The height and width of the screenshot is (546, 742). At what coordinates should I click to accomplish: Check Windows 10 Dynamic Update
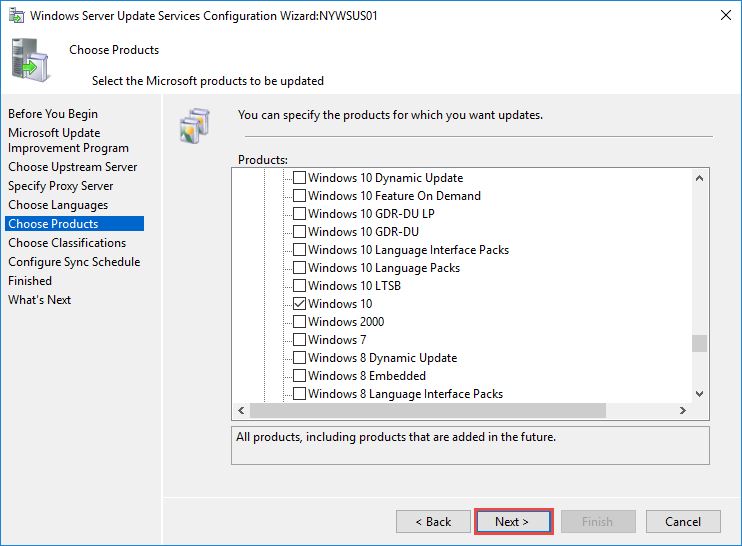point(299,178)
